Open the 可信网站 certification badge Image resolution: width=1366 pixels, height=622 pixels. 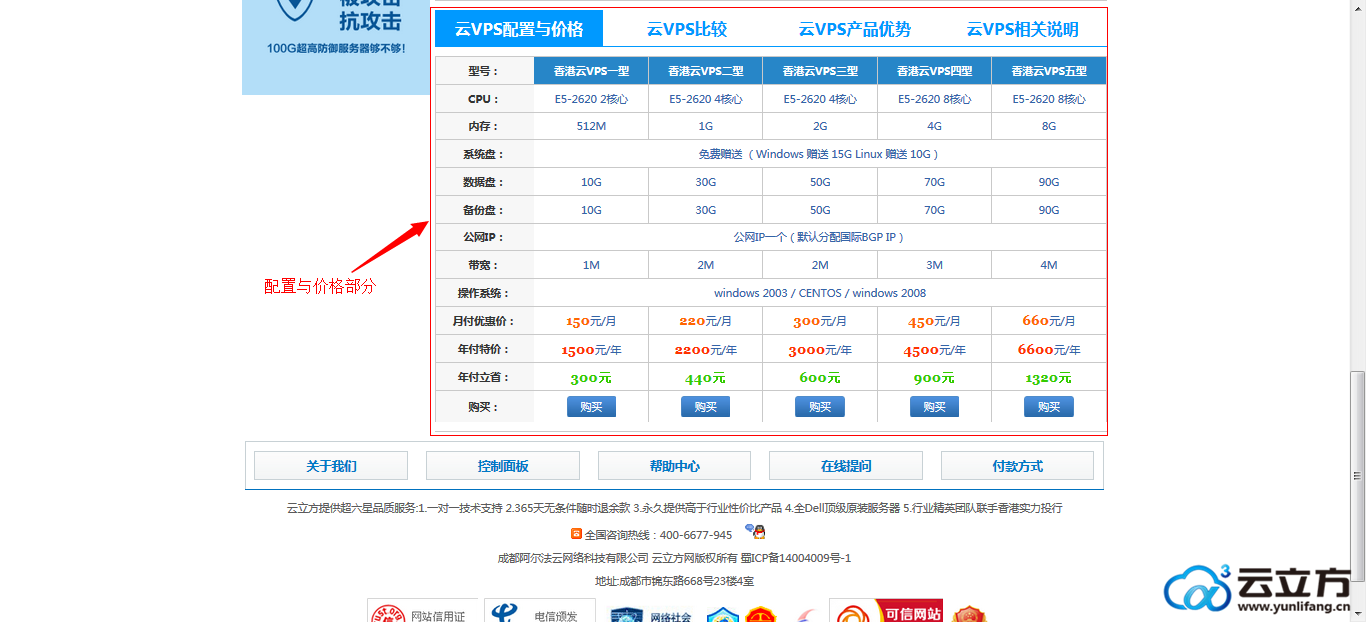point(888,612)
